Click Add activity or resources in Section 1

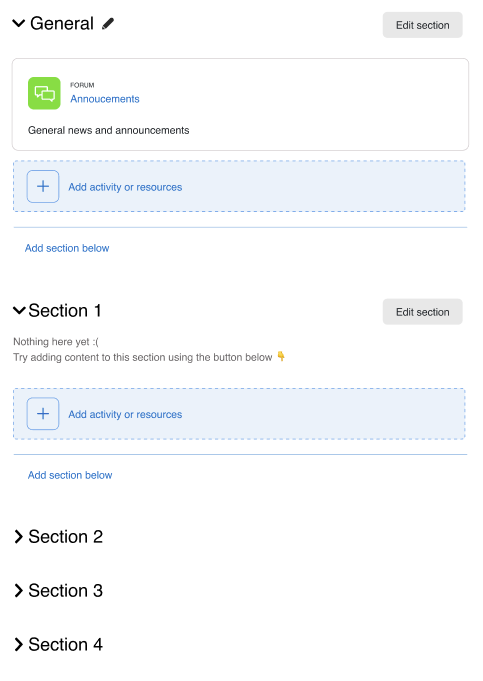coord(125,414)
